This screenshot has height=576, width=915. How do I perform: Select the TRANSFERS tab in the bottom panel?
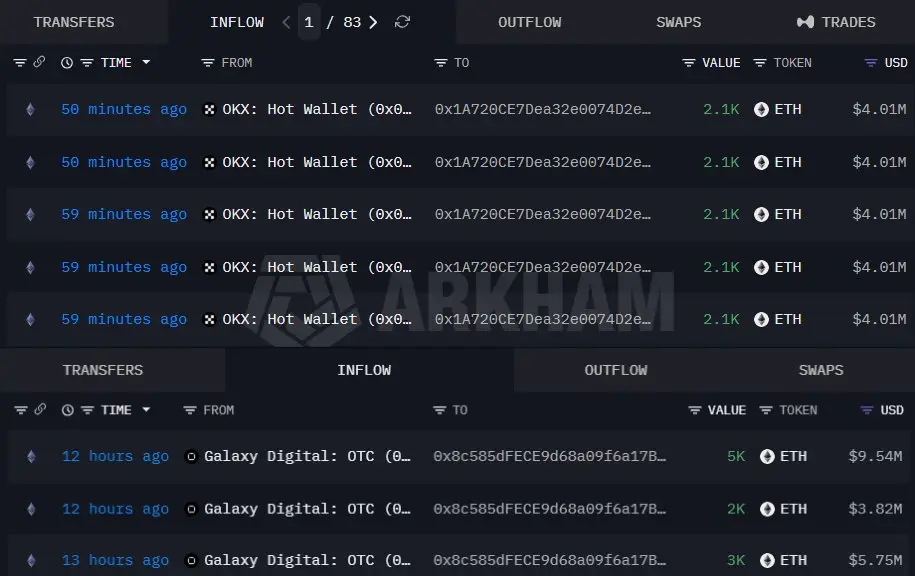click(x=103, y=370)
